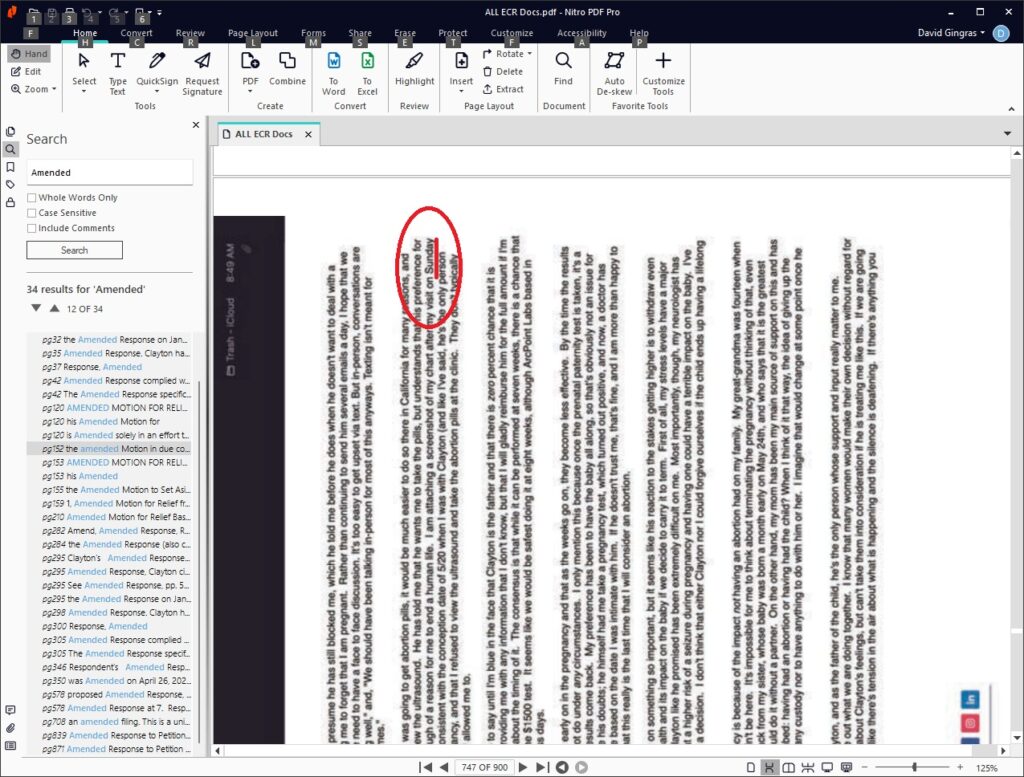Check the Case Sensitive box
The height and width of the screenshot is (777, 1024).
(x=32, y=213)
